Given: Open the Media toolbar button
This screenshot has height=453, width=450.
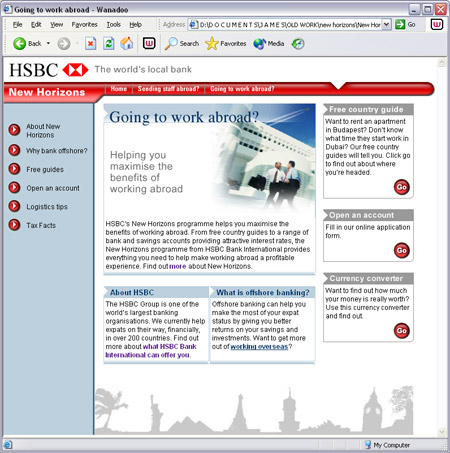Looking at the screenshot, I should pyautogui.click(x=269, y=44).
